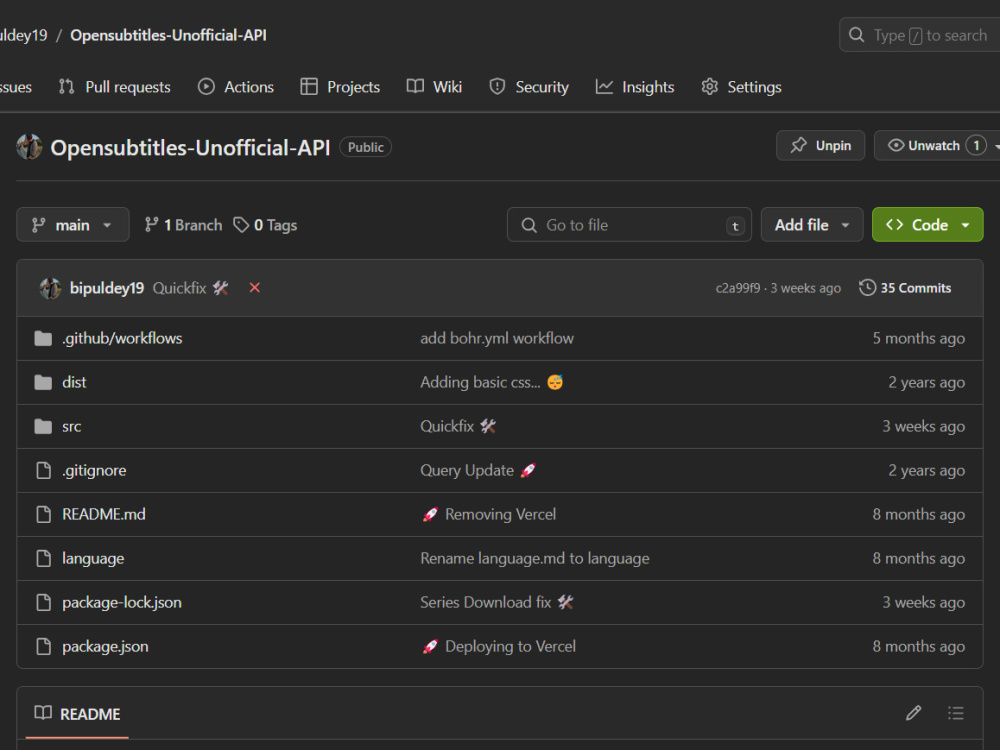Click the red X build status icon
This screenshot has height=750, width=1000.
tap(254, 288)
